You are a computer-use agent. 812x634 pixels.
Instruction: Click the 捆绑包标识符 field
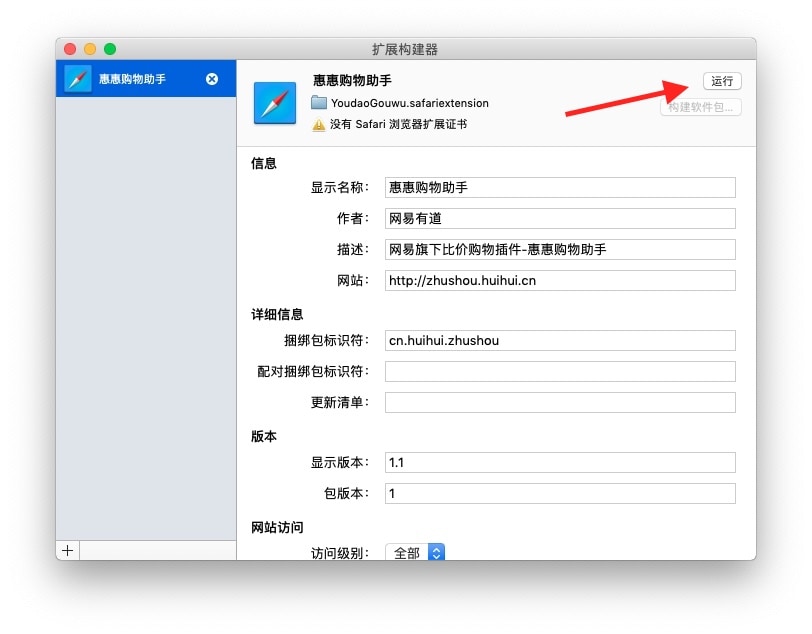click(x=560, y=340)
